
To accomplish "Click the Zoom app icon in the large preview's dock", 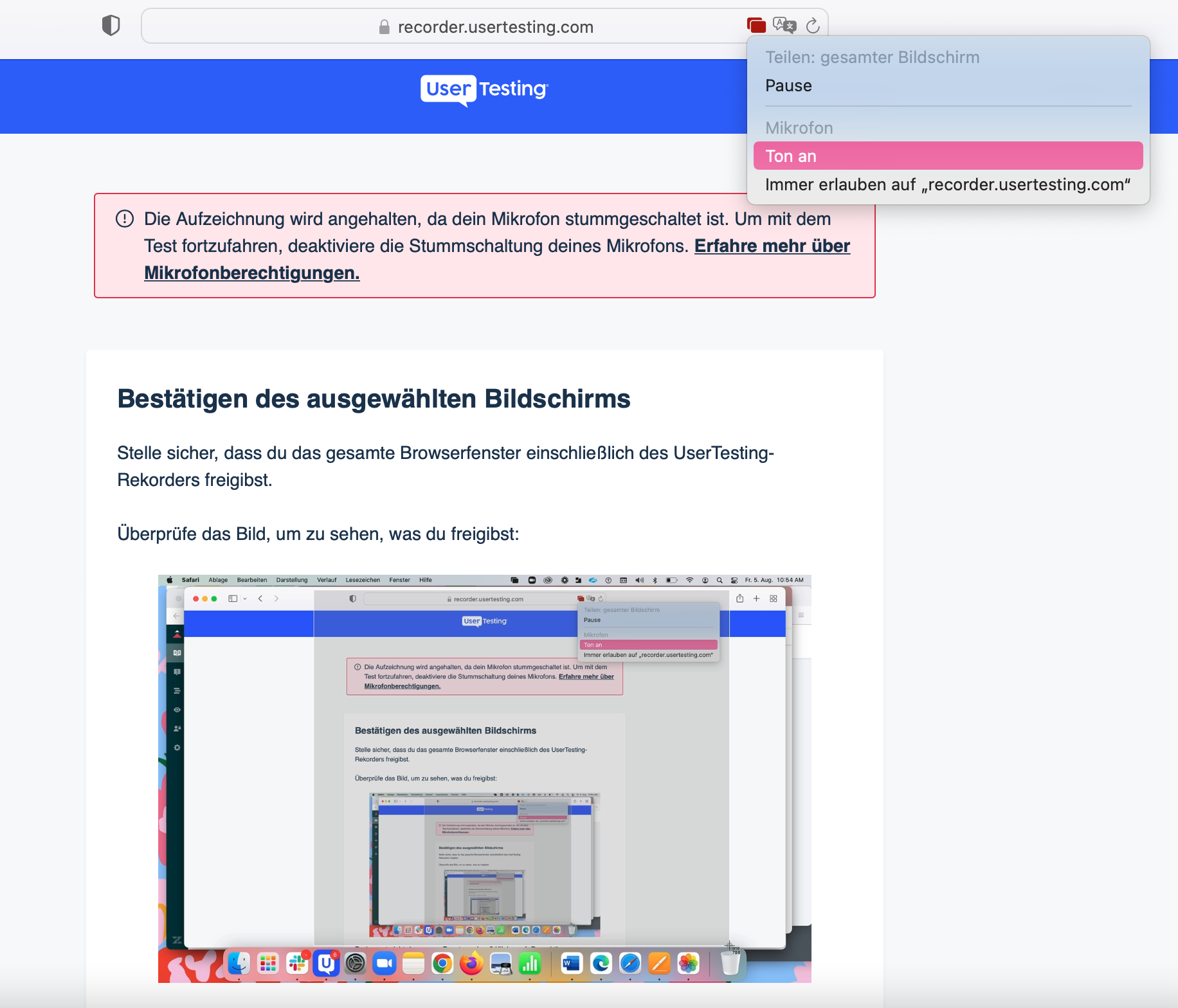I will [385, 963].
